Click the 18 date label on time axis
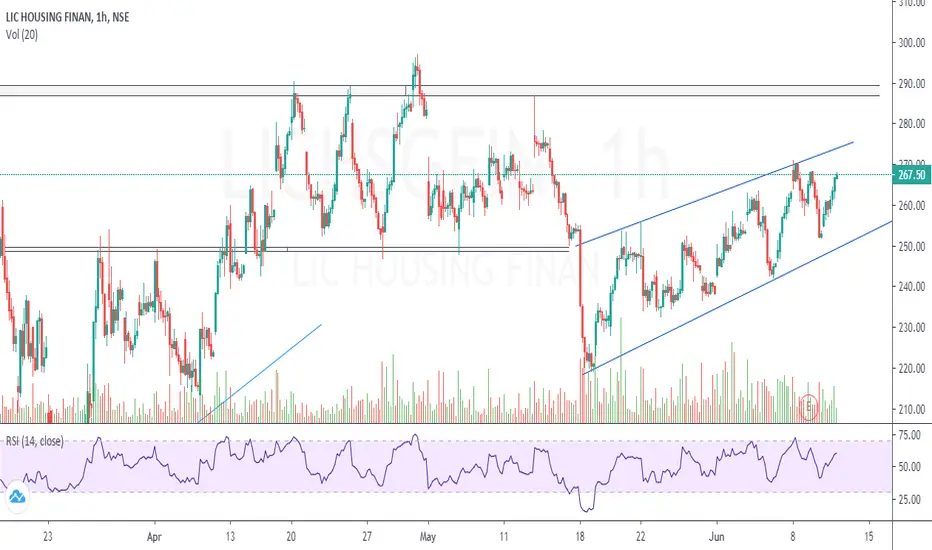The width and height of the screenshot is (932, 550). (580, 536)
